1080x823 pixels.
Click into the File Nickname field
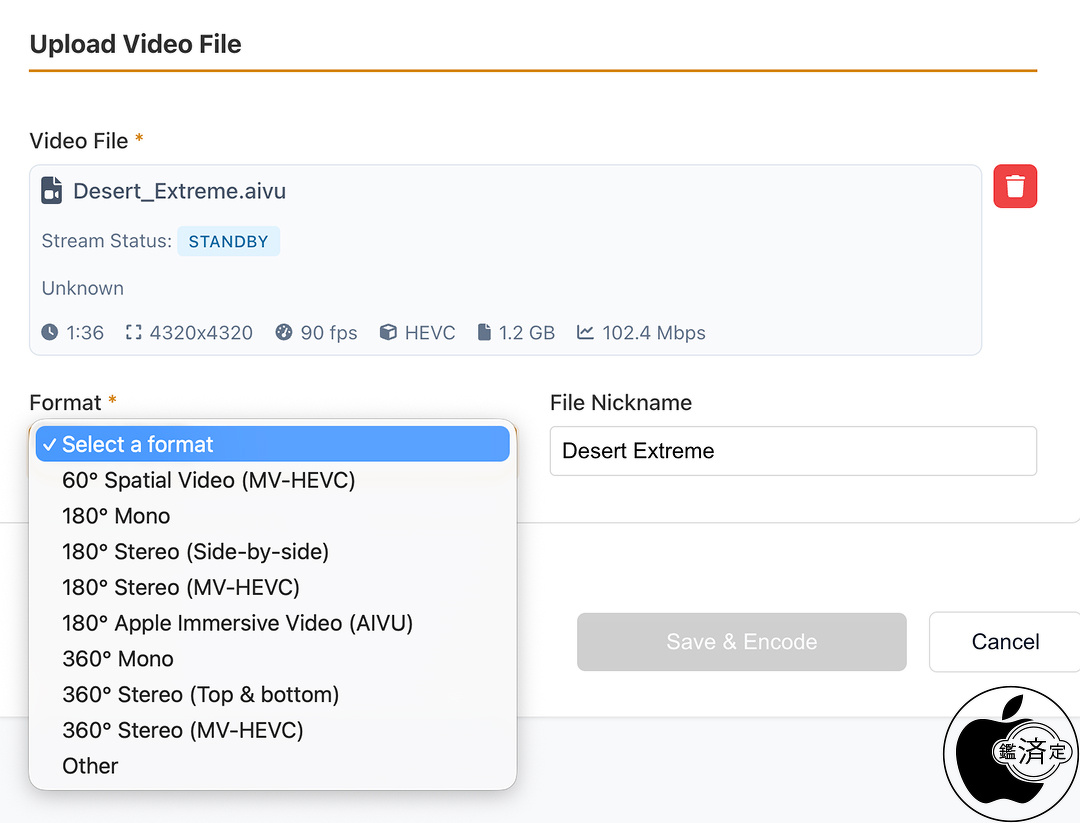pos(792,451)
